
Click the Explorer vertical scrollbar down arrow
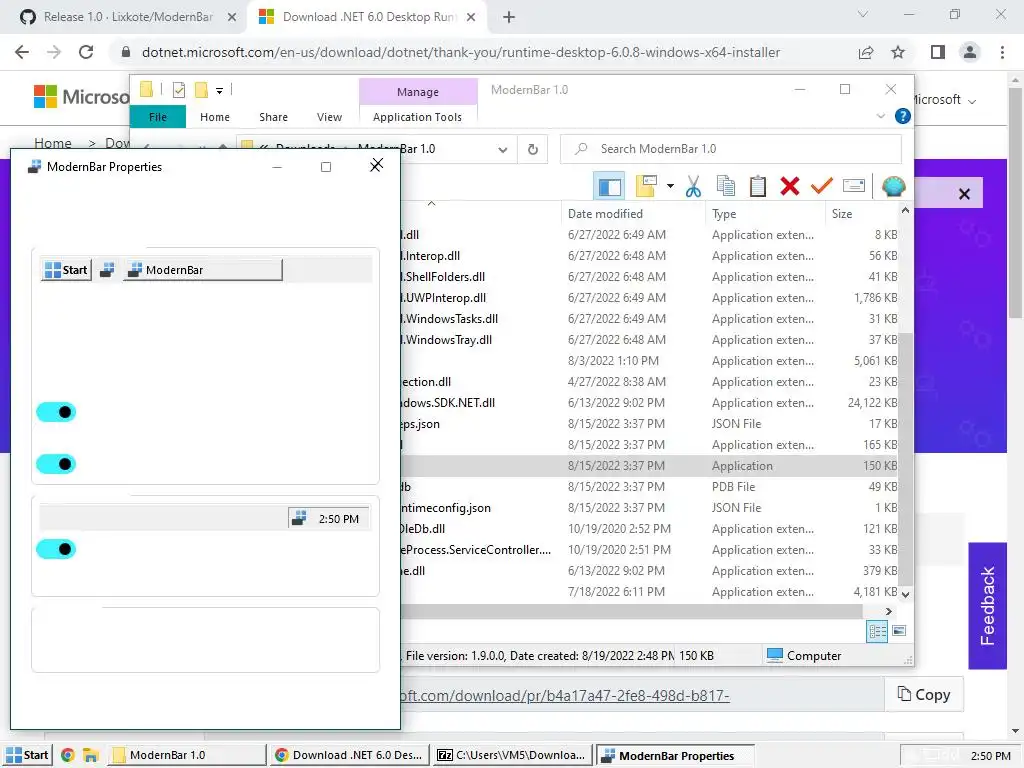click(x=905, y=594)
